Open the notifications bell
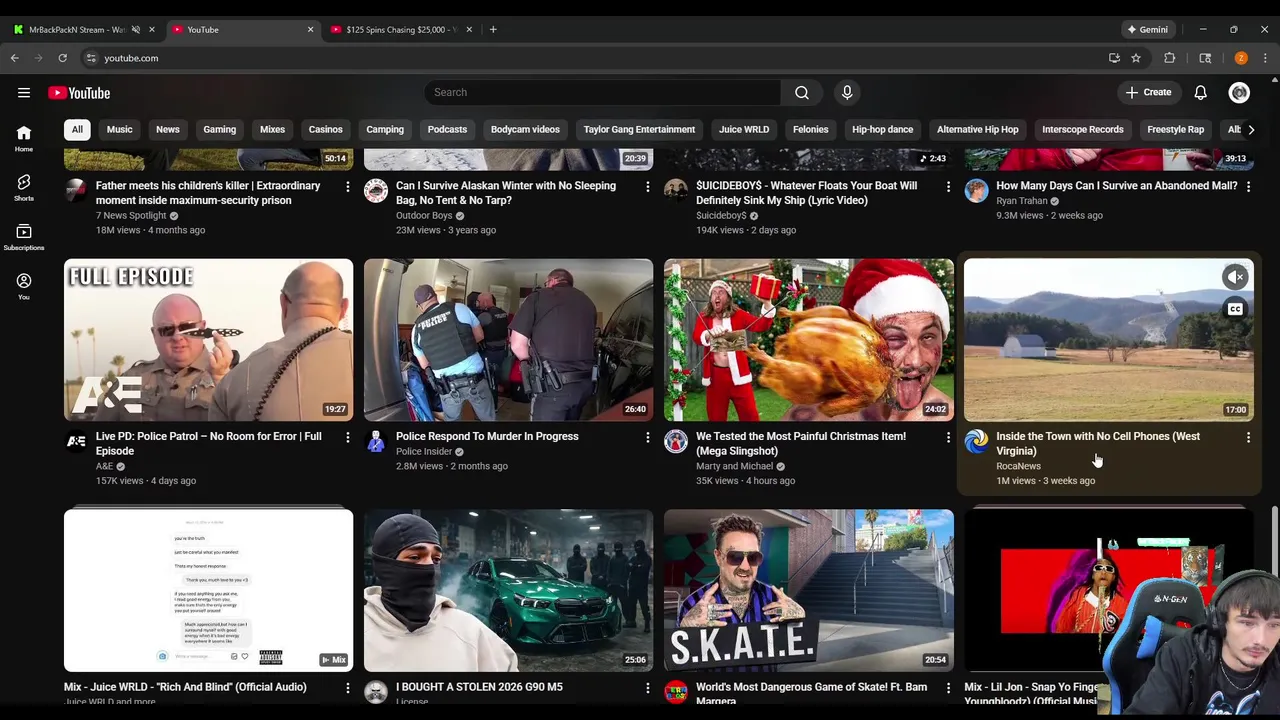The image size is (1280, 720). click(x=1200, y=93)
